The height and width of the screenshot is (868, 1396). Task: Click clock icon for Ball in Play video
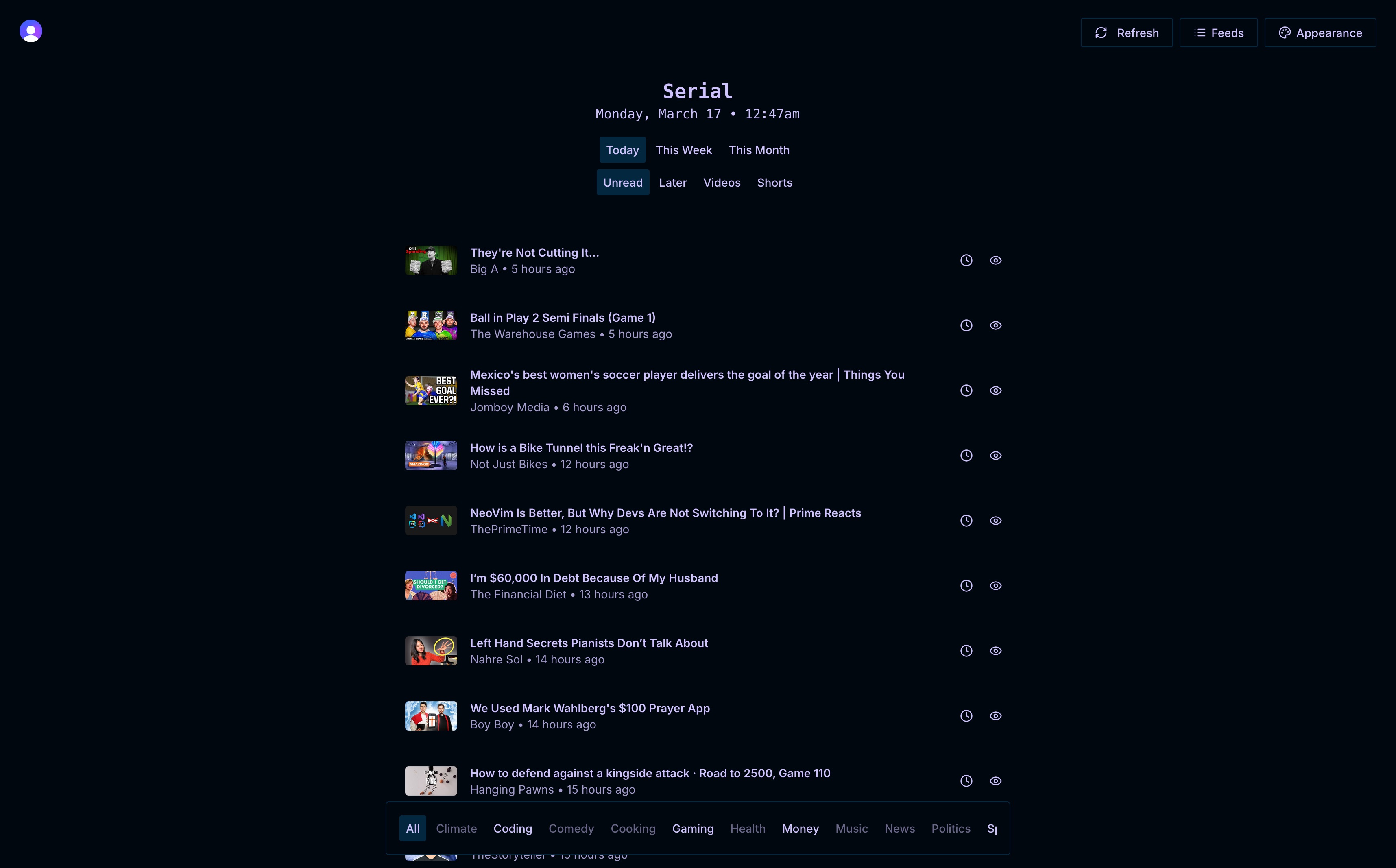(x=966, y=325)
